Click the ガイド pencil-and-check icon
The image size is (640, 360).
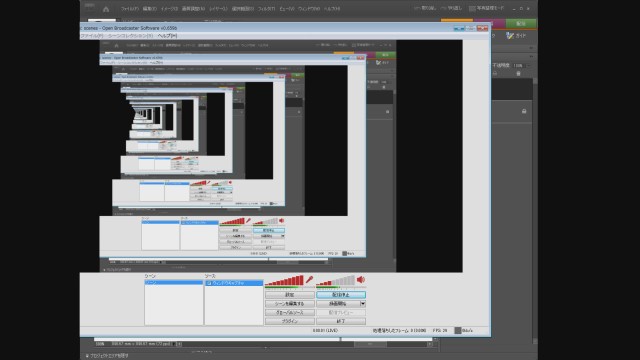(x=510, y=36)
